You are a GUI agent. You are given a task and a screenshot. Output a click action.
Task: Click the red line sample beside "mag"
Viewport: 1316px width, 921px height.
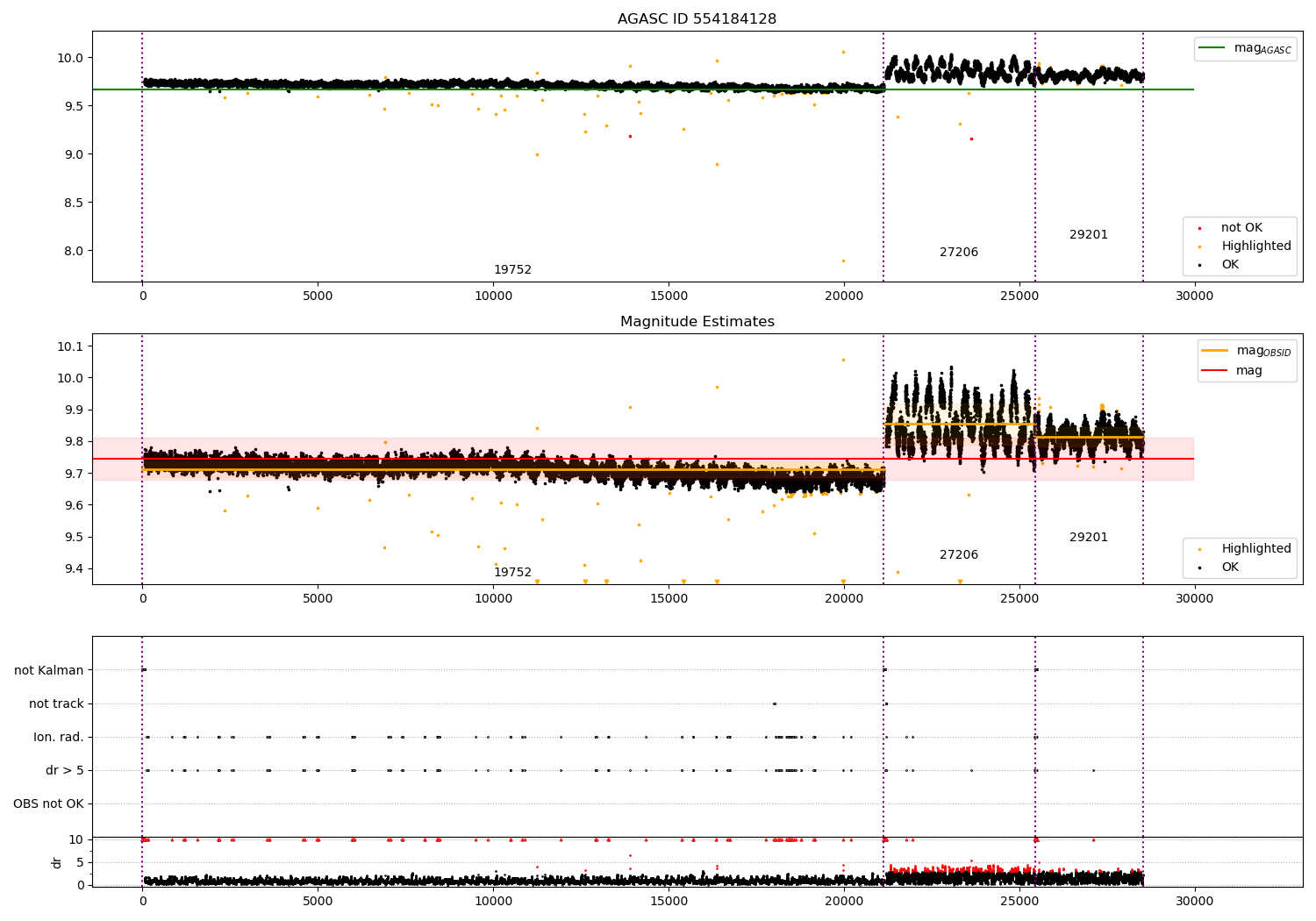coord(1214,370)
